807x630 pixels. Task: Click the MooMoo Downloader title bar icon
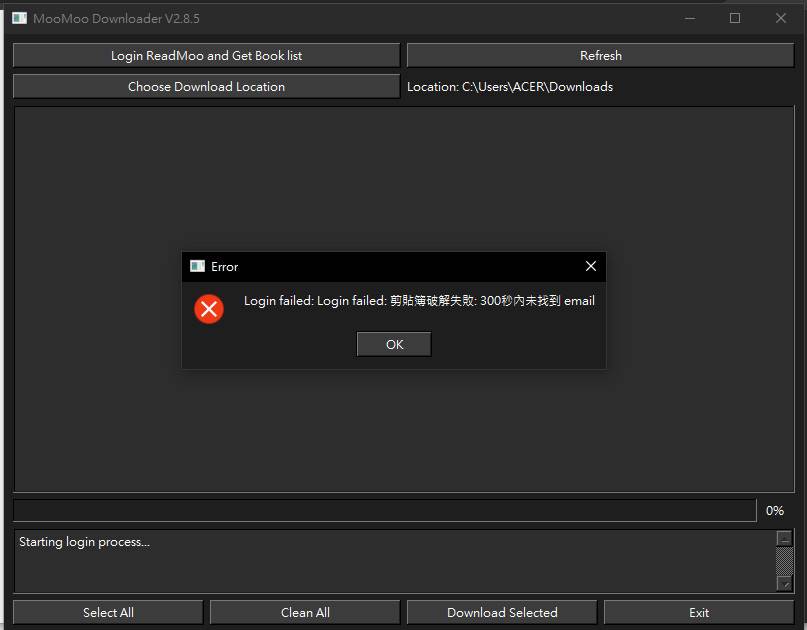[20, 18]
